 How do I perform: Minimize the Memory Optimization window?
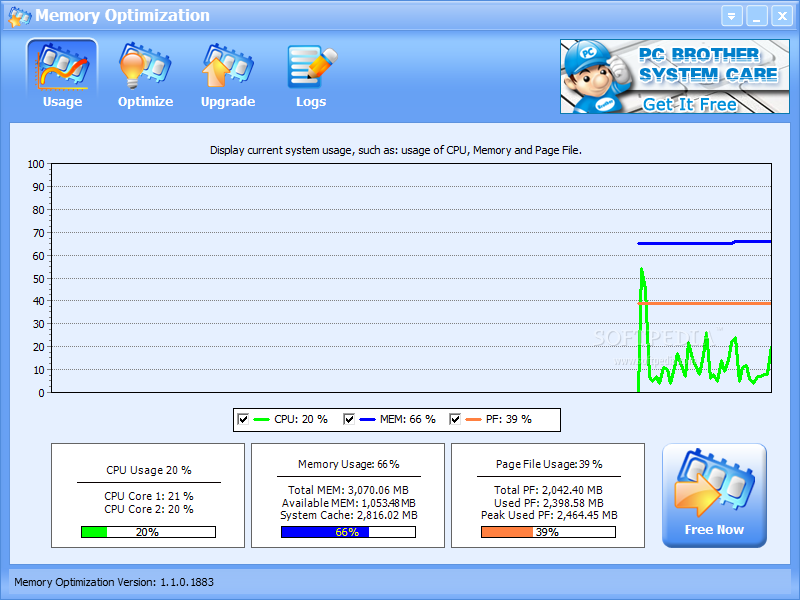[757, 16]
